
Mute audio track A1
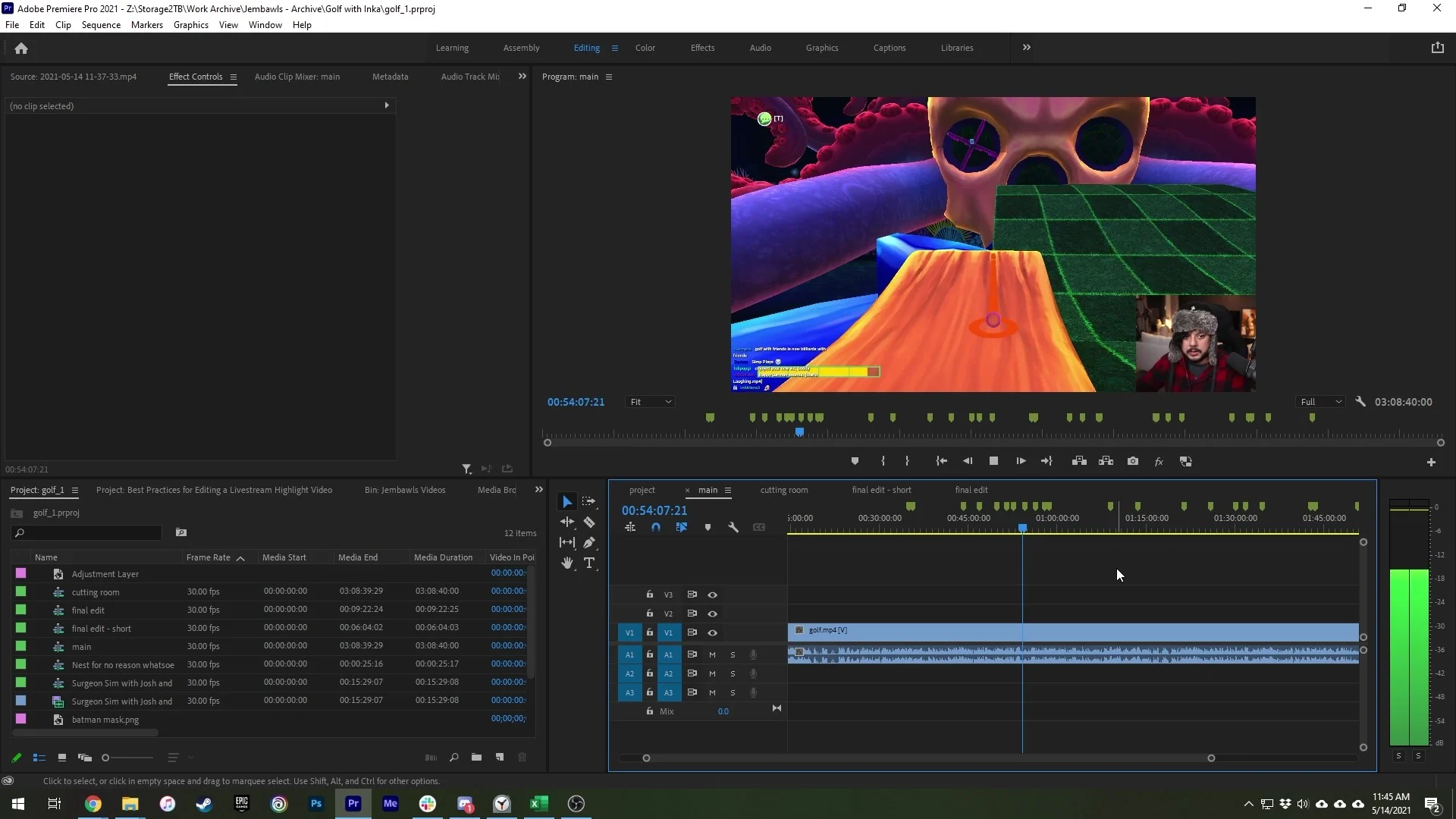[x=712, y=654]
